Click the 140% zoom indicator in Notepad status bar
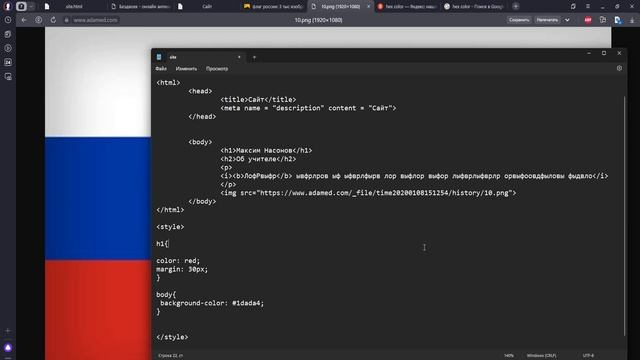Viewport: 640px width, 360px height. (509, 356)
